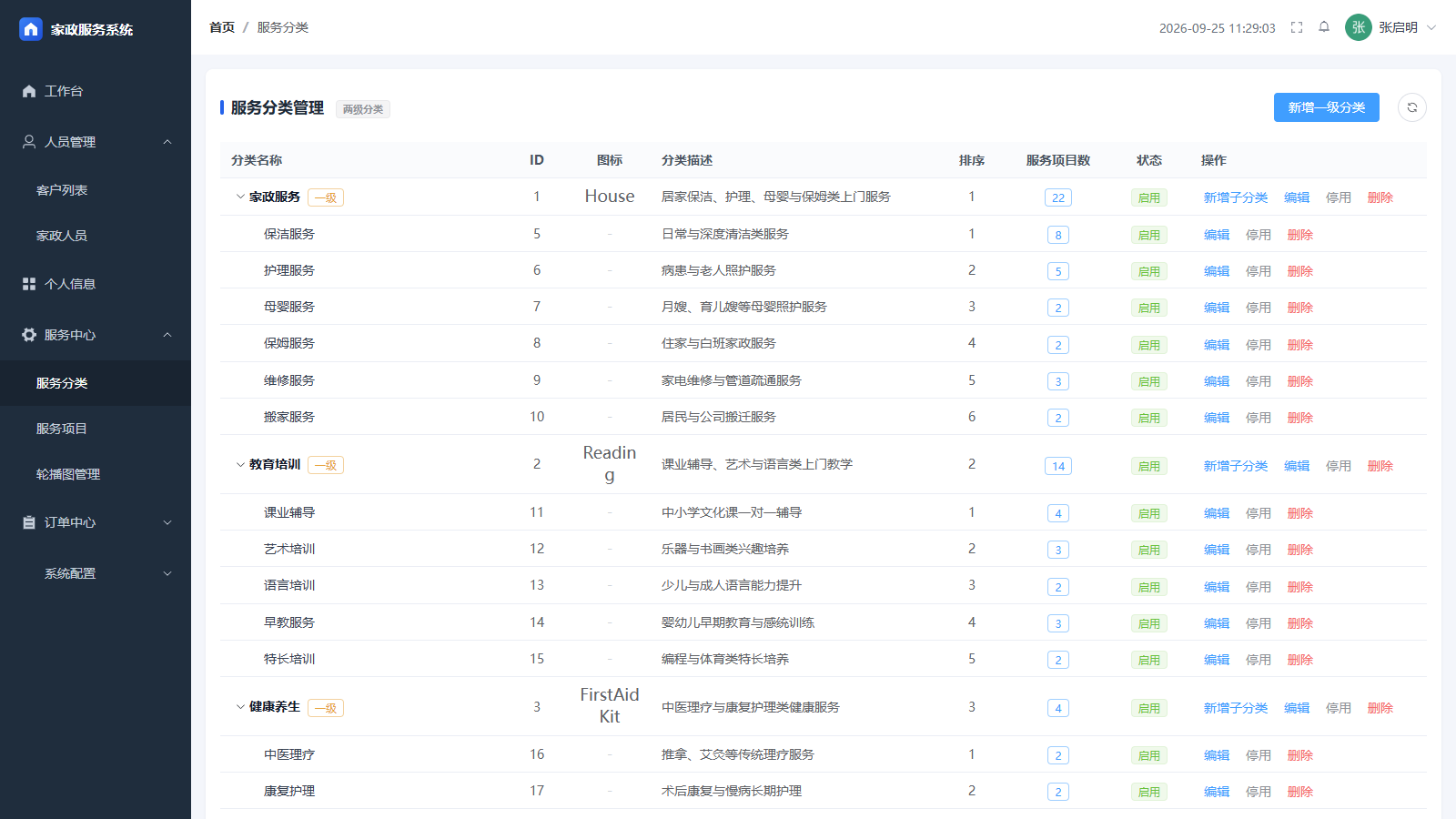Image resolution: width=1456 pixels, height=819 pixels.
Task: Click the 张 user avatar
Action: [1358, 27]
